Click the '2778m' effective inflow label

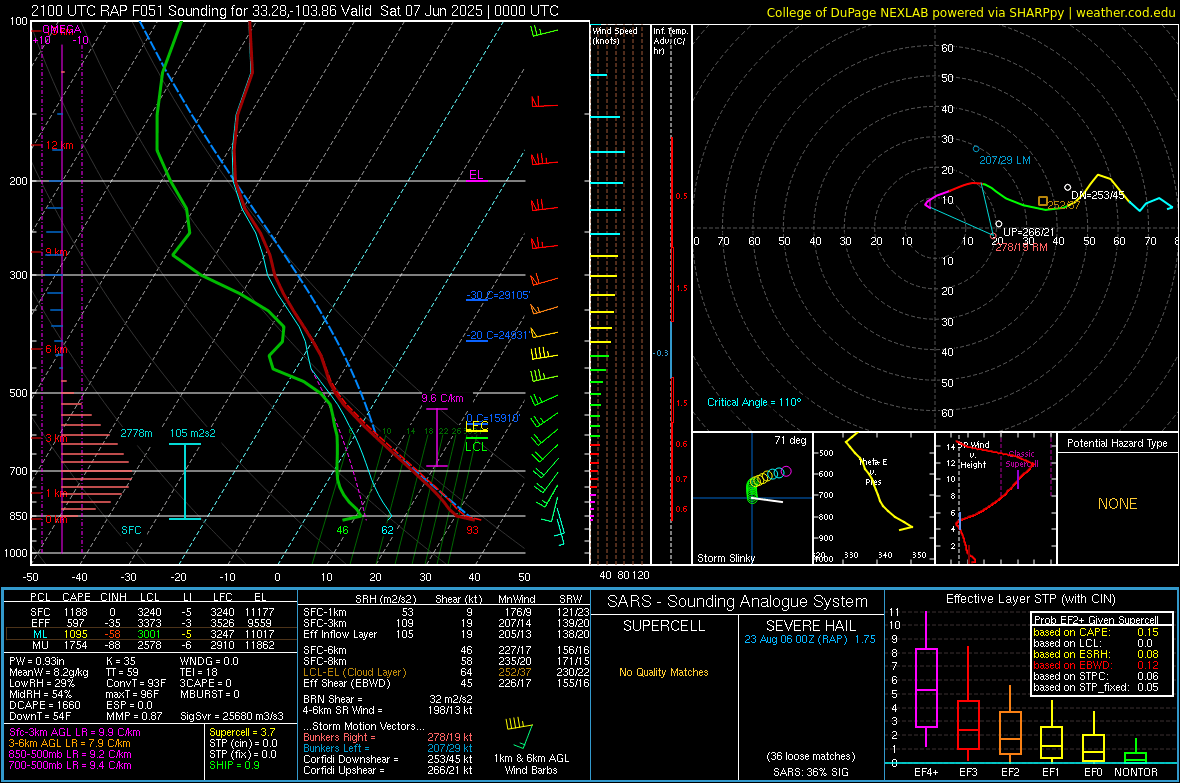[x=136, y=433]
